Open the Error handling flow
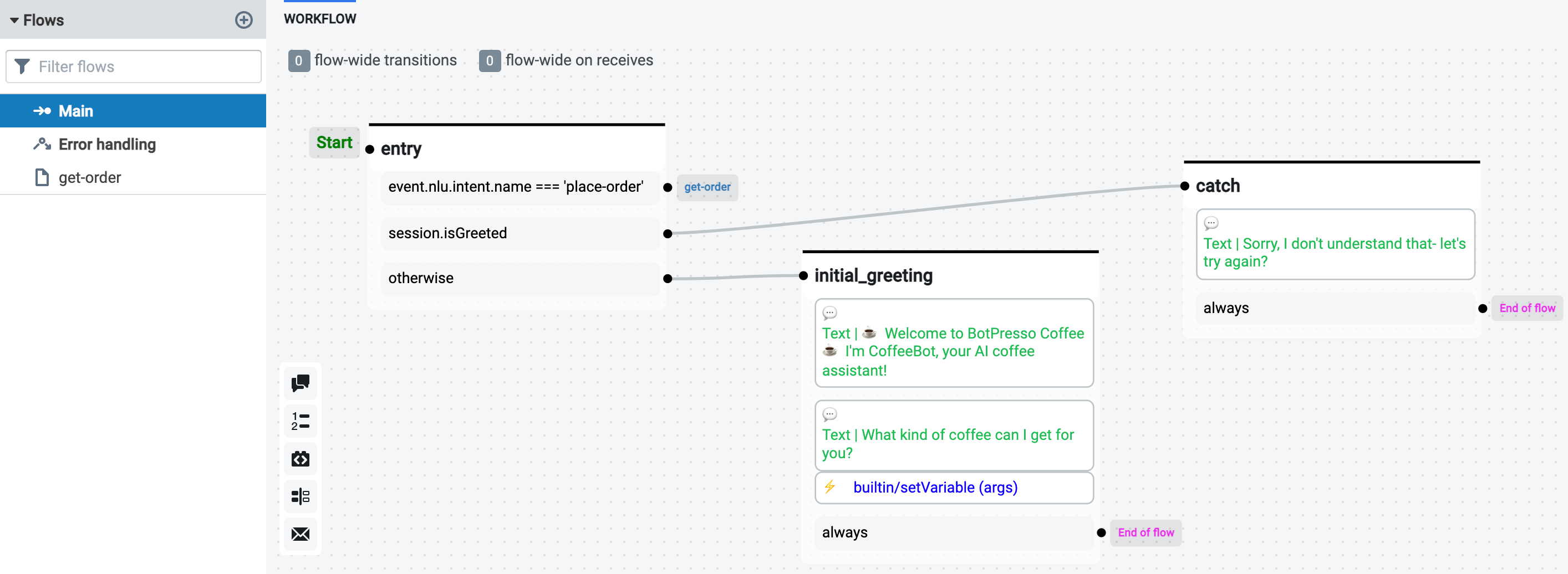1568x574 pixels. coord(107,144)
